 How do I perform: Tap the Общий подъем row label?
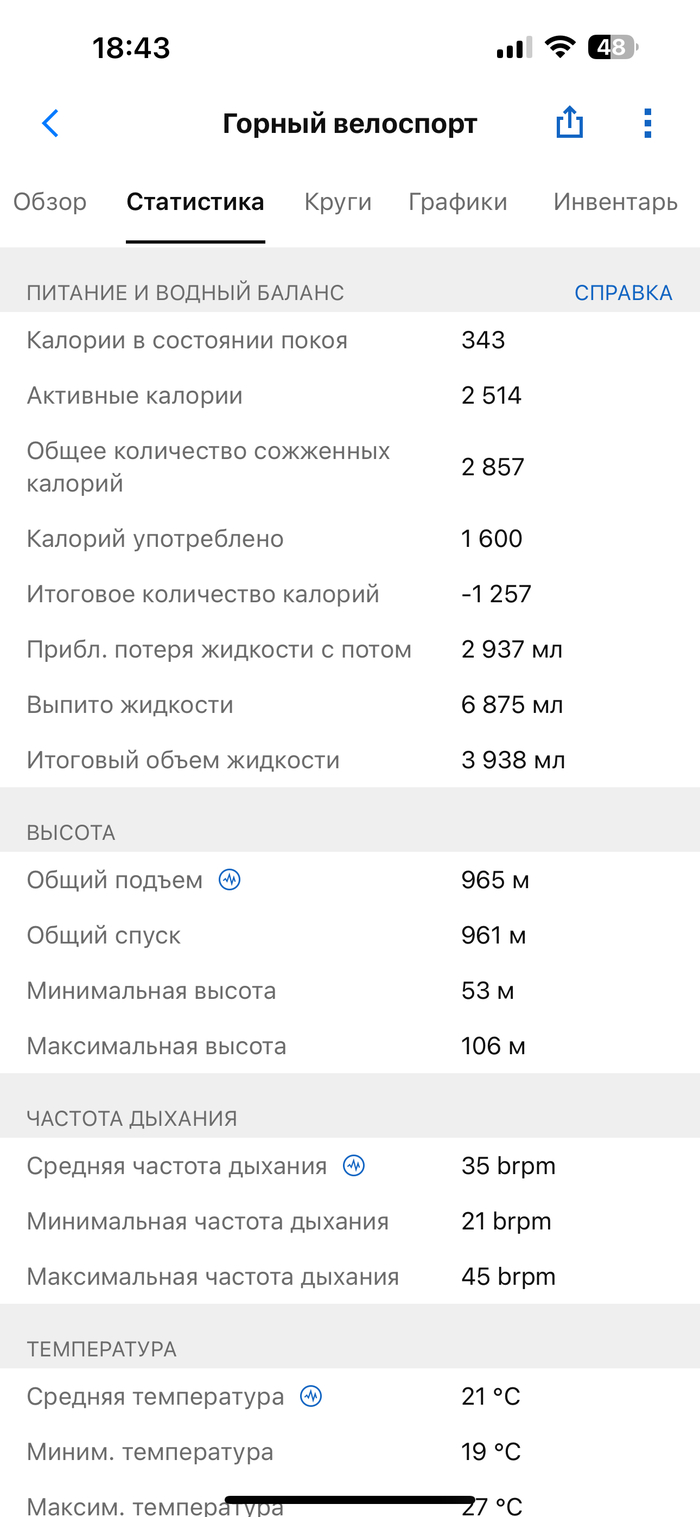pyautogui.click(x=114, y=881)
